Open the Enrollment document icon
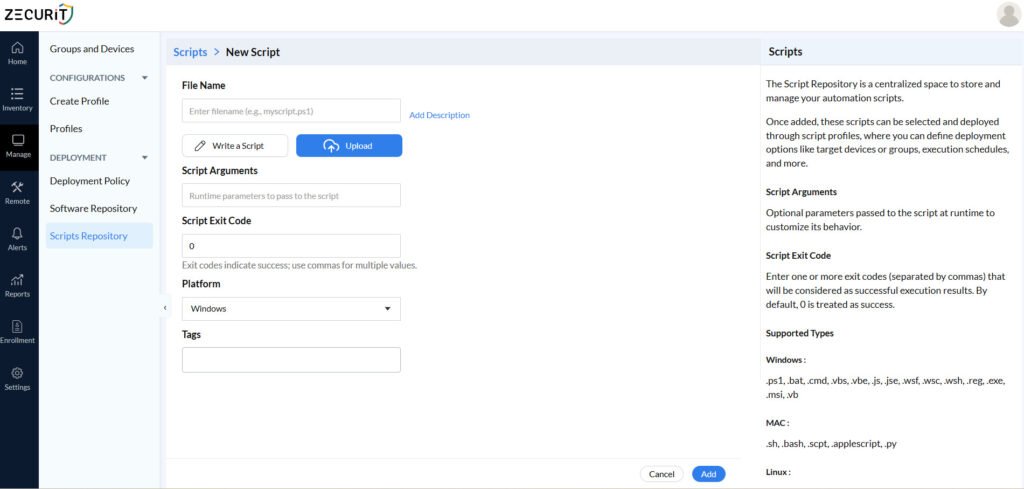Viewport: 1024px width, 489px height. click(x=18, y=326)
